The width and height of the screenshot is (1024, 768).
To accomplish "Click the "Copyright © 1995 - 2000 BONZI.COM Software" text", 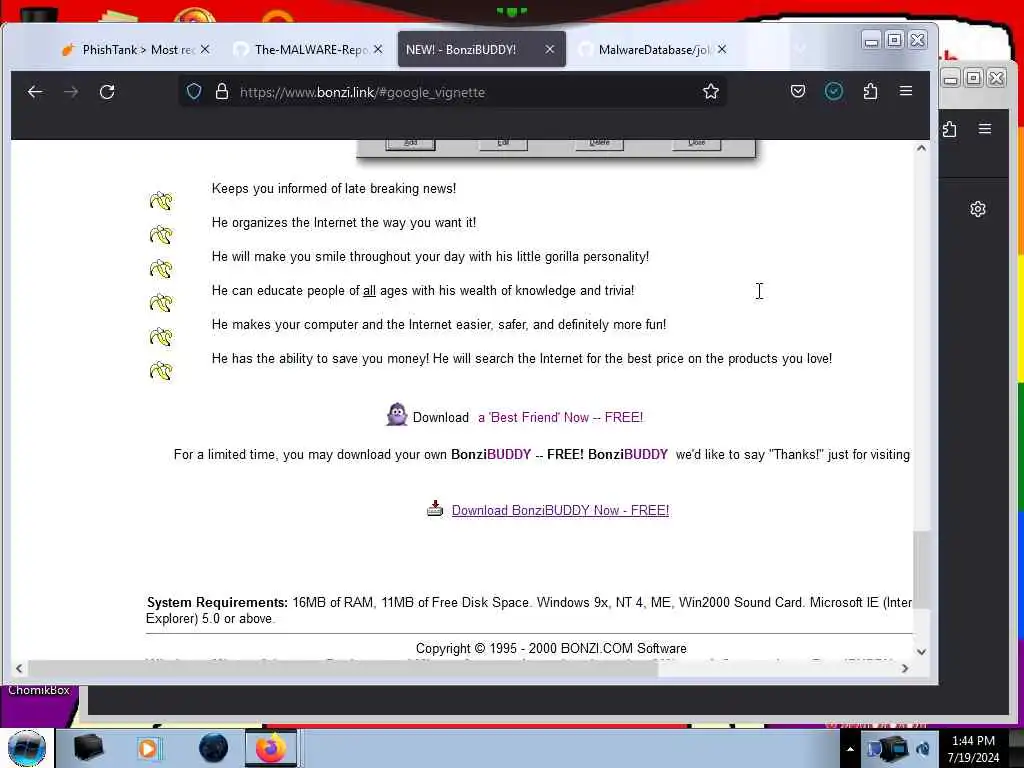I will click(551, 648).
